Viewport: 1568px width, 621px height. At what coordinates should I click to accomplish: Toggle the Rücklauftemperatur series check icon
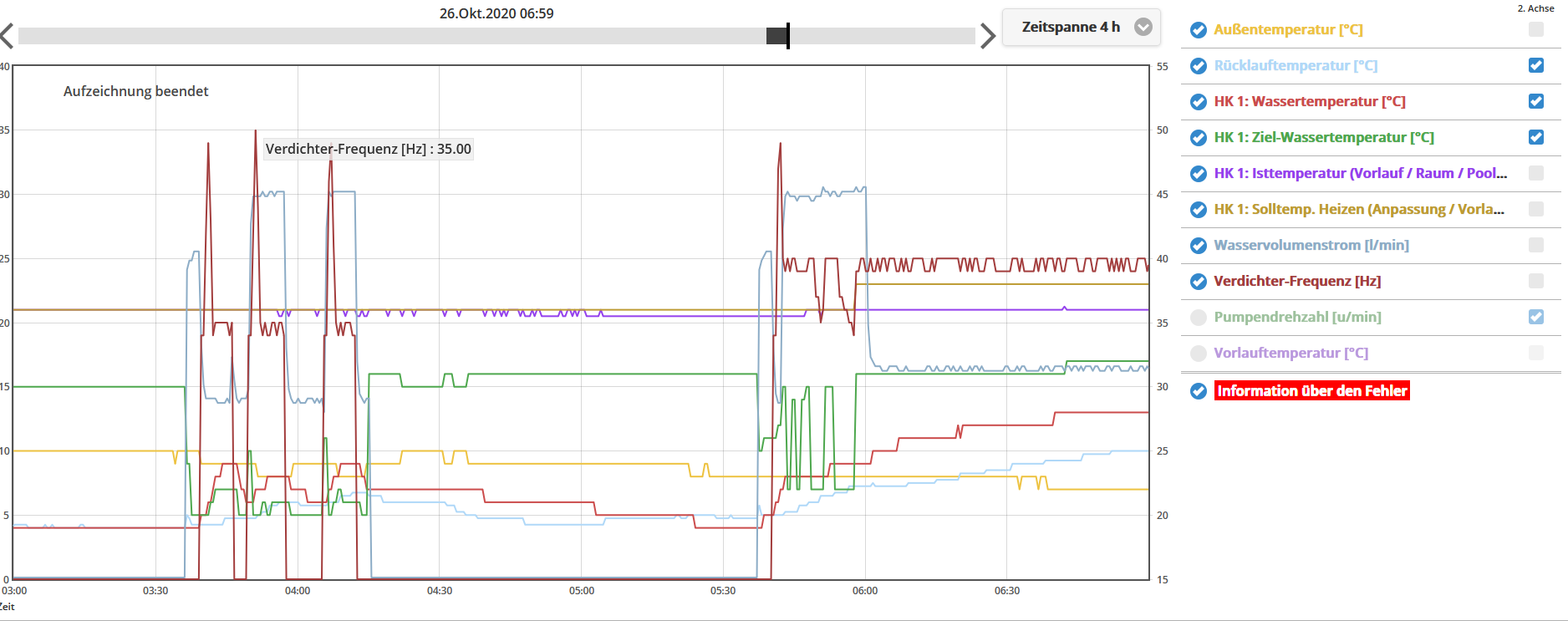tap(1198, 66)
